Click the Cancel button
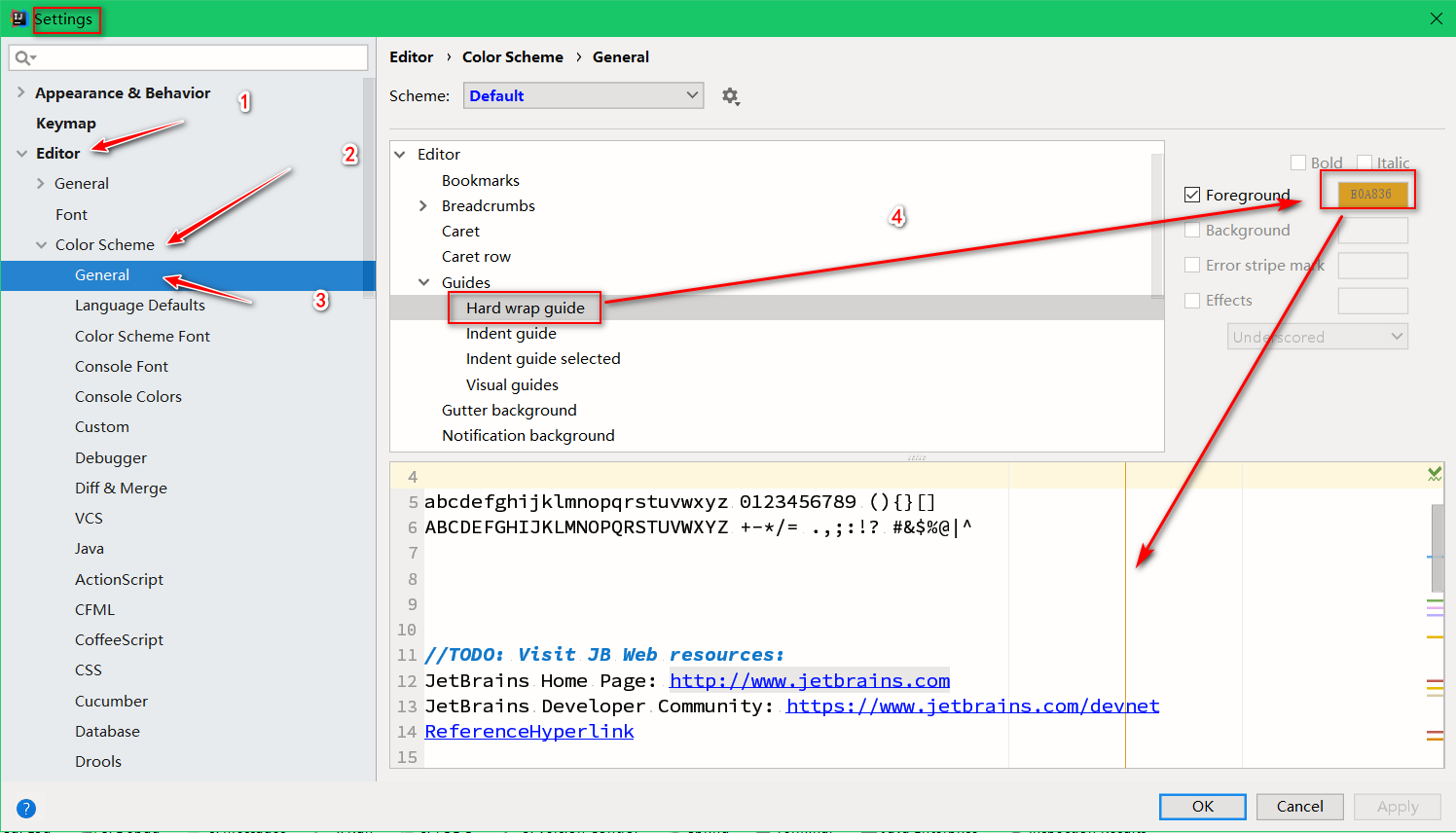 tap(1300, 807)
